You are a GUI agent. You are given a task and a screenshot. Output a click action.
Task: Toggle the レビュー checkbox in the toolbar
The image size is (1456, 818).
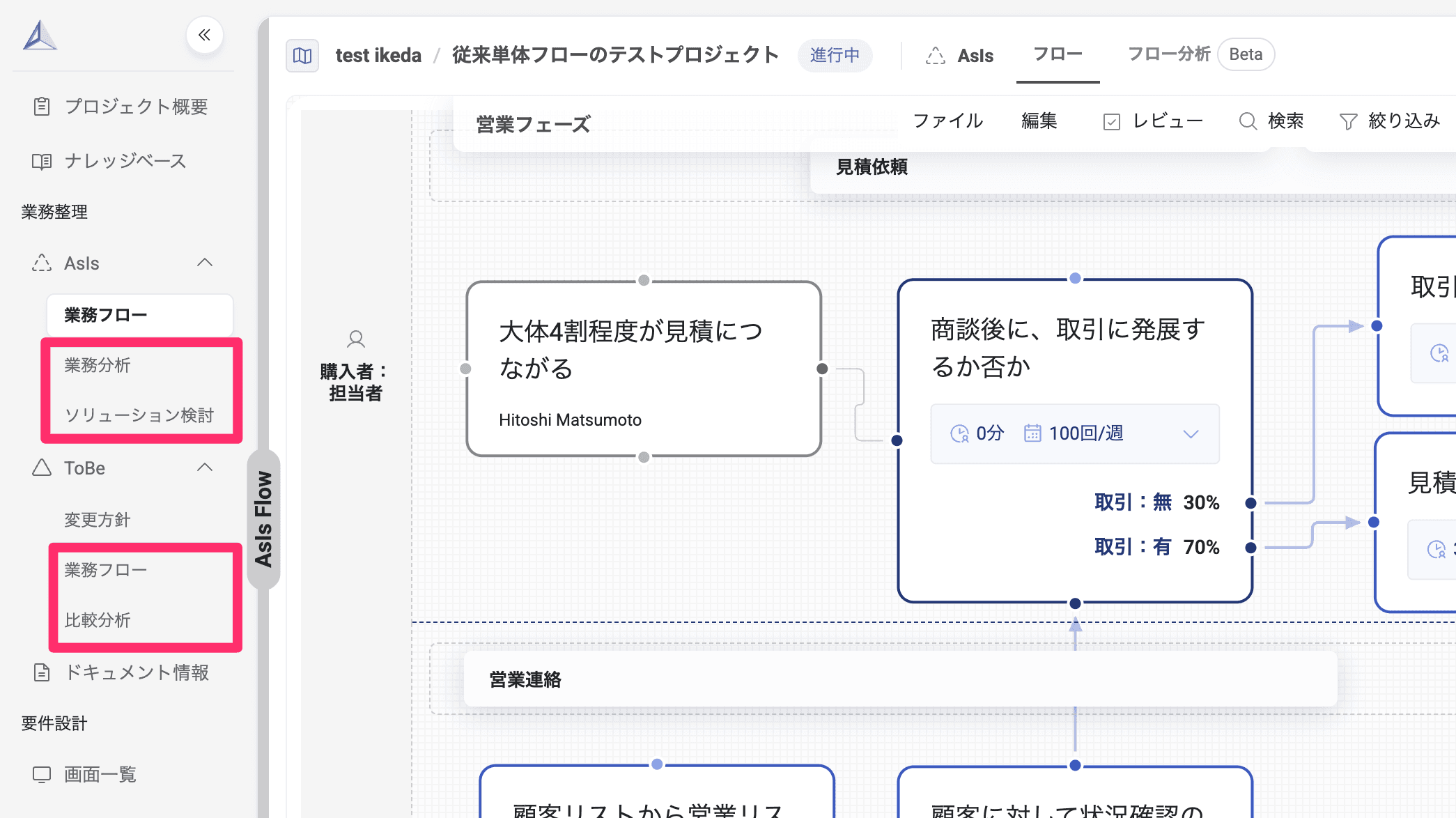1113,120
